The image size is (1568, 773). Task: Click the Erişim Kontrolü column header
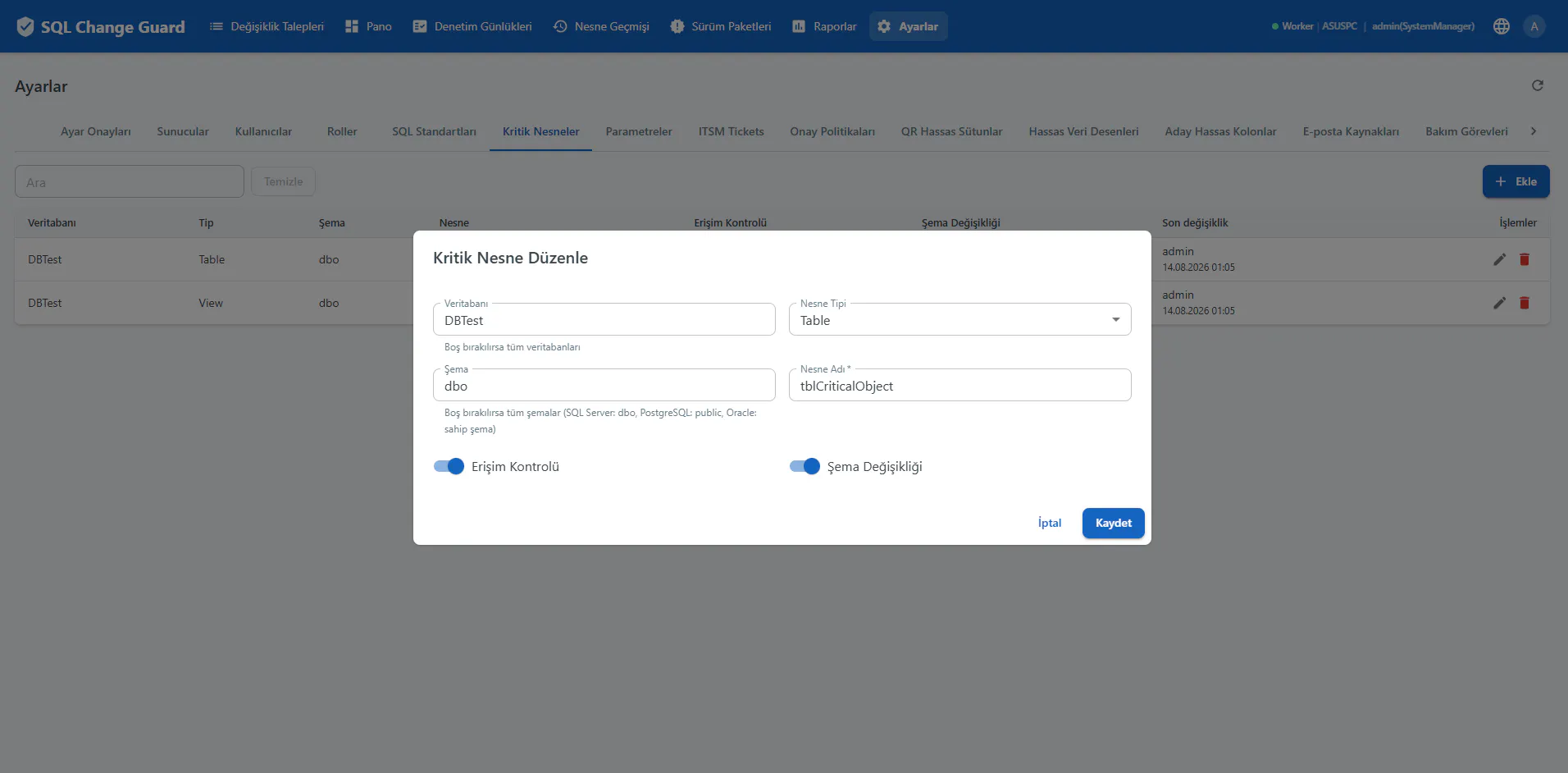click(730, 222)
